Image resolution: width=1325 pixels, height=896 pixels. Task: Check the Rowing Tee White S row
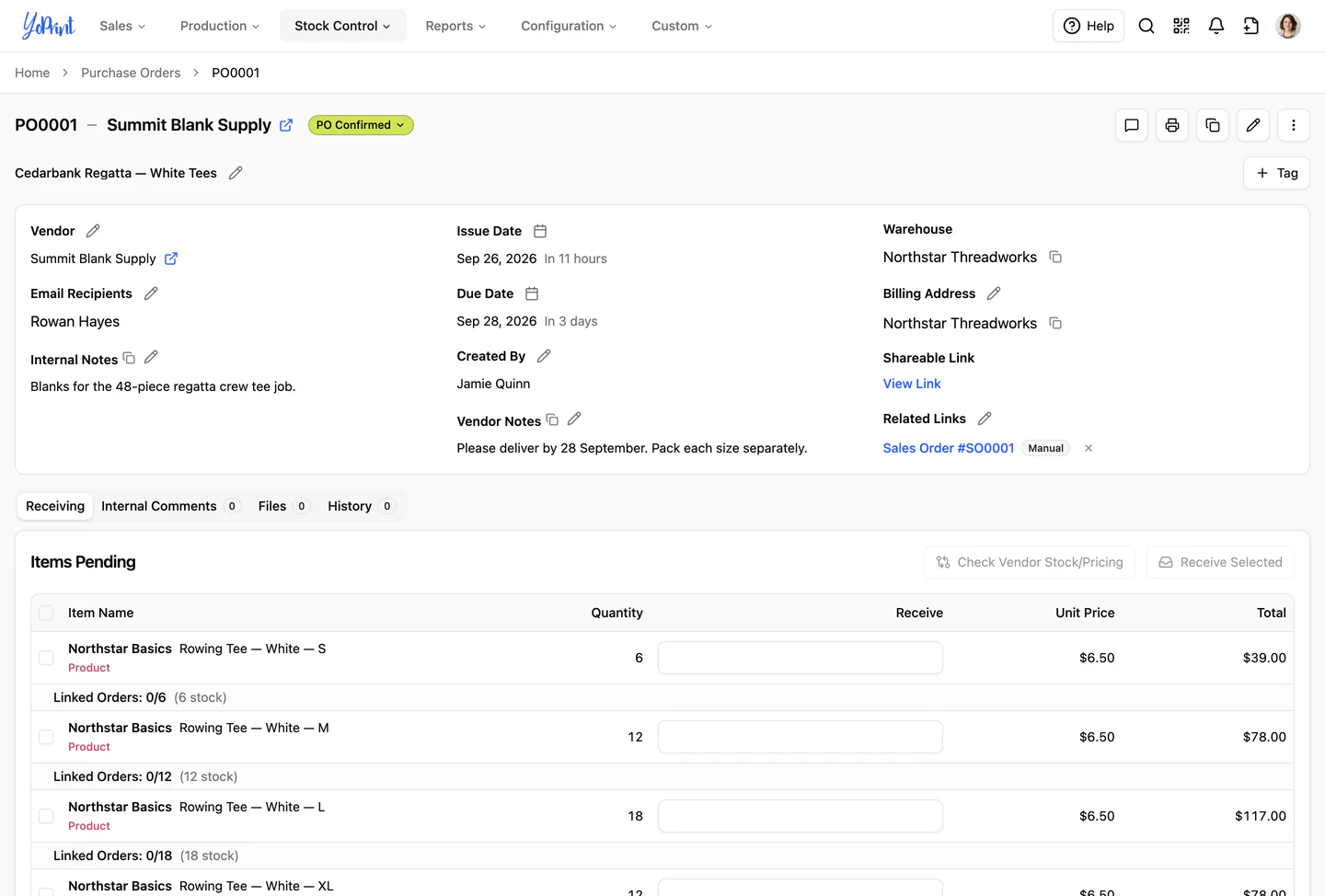click(46, 658)
